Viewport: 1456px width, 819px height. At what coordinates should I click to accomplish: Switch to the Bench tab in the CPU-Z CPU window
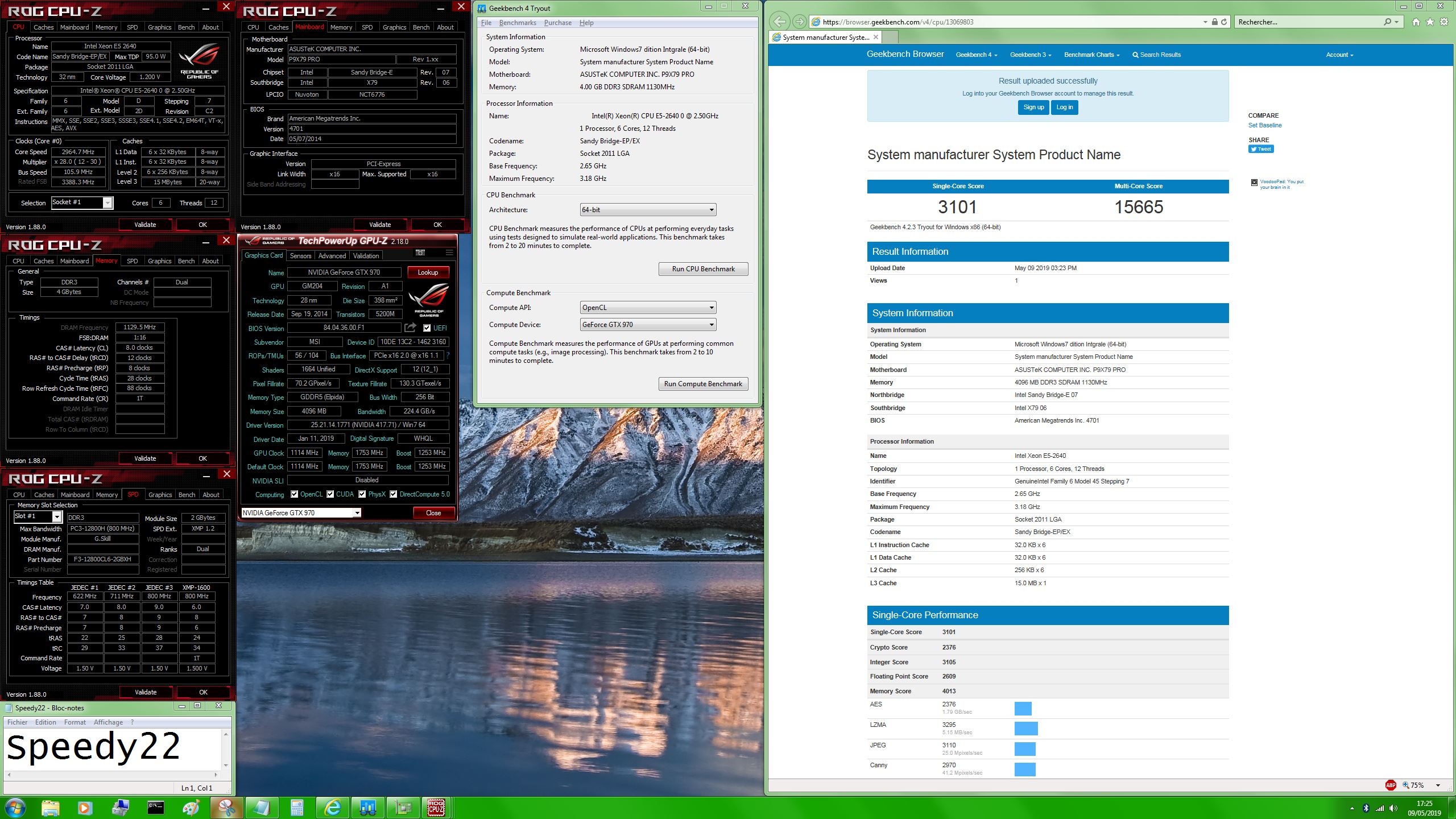click(186, 27)
